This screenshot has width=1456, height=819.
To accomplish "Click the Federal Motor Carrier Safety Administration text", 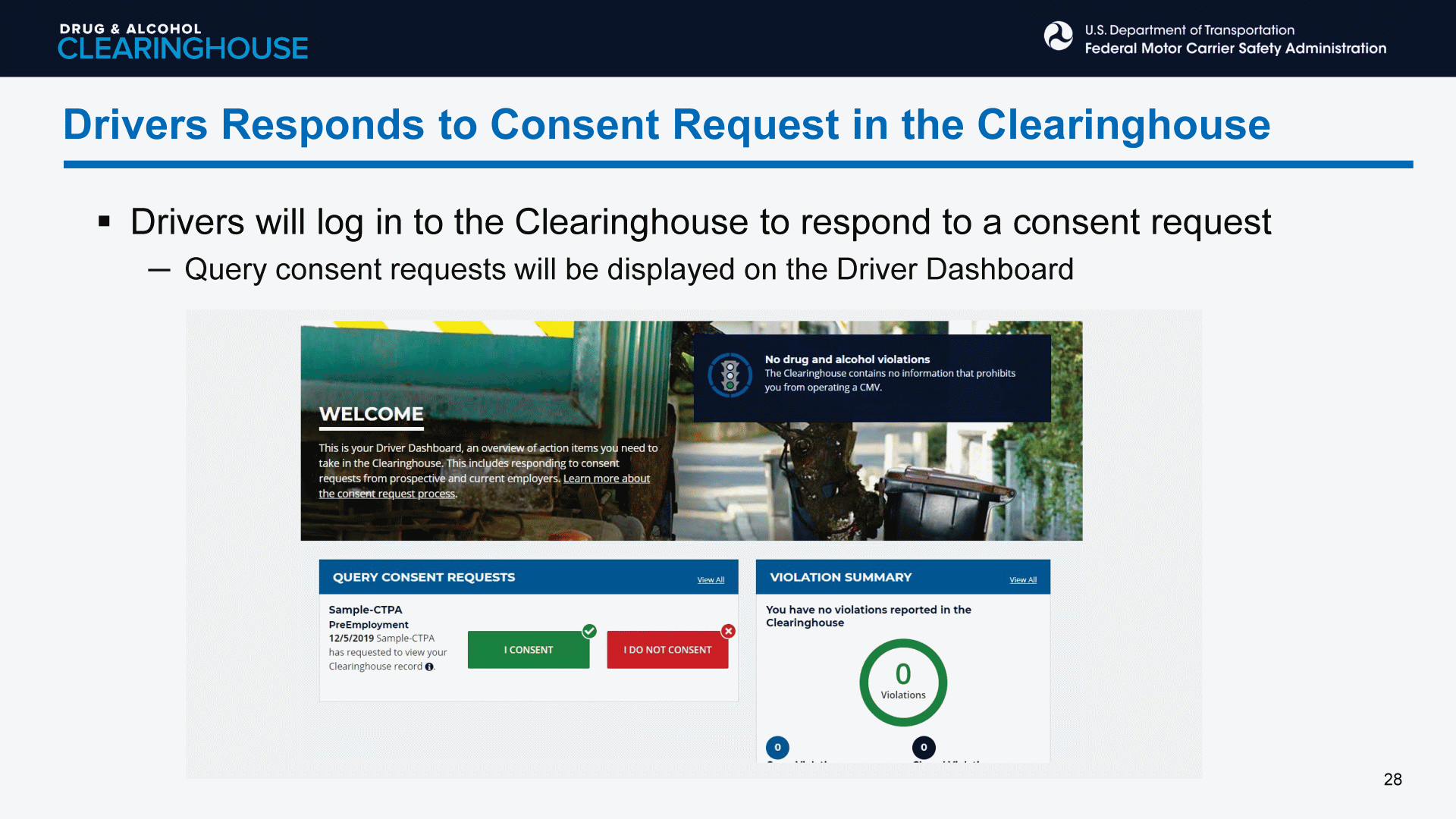I will (1235, 49).
